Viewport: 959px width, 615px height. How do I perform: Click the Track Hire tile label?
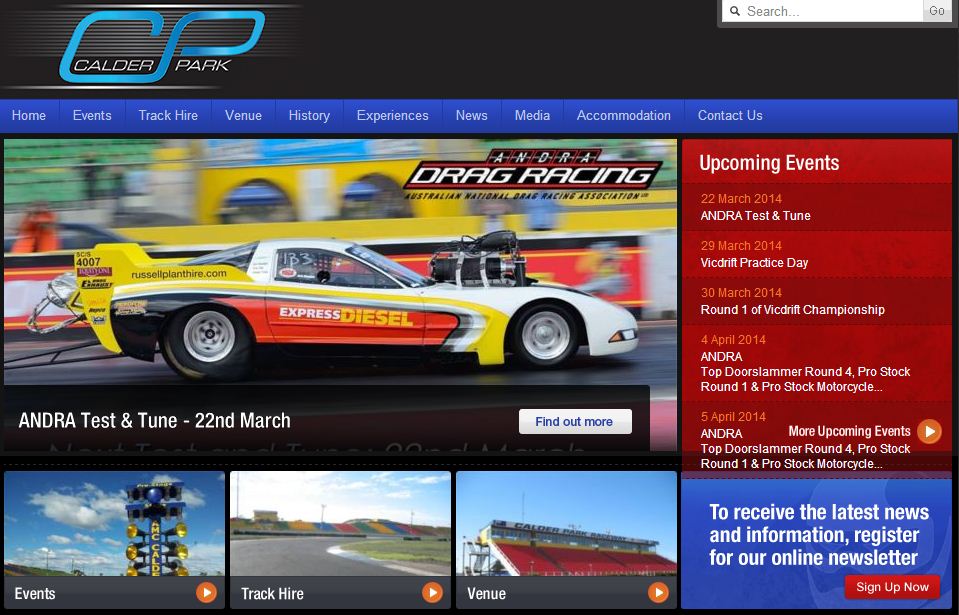tap(272, 594)
